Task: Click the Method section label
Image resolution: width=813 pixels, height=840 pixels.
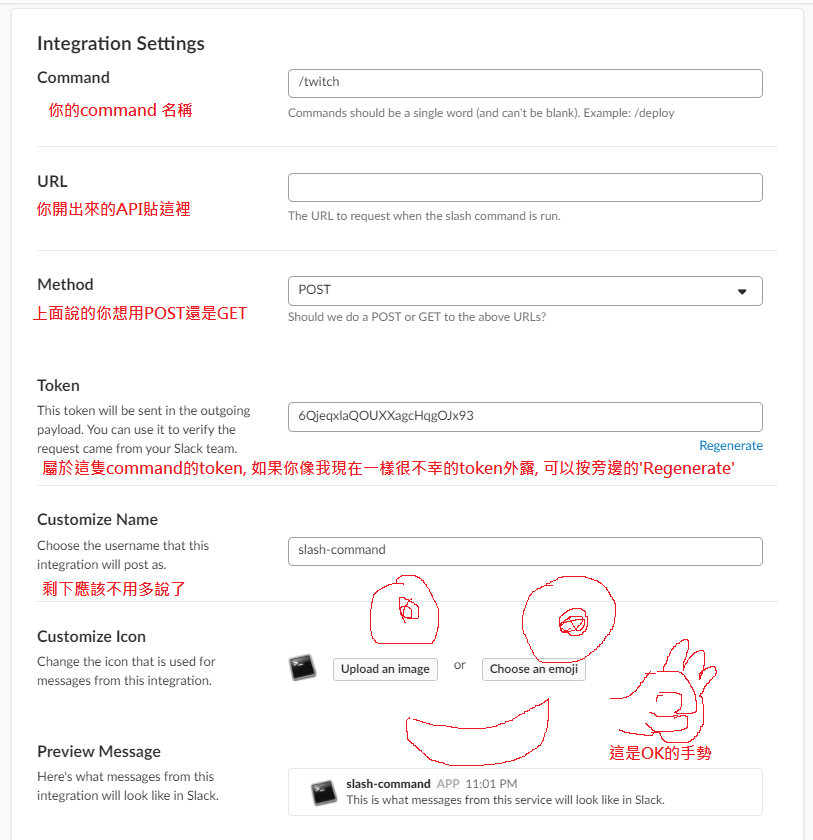Action: [65, 284]
